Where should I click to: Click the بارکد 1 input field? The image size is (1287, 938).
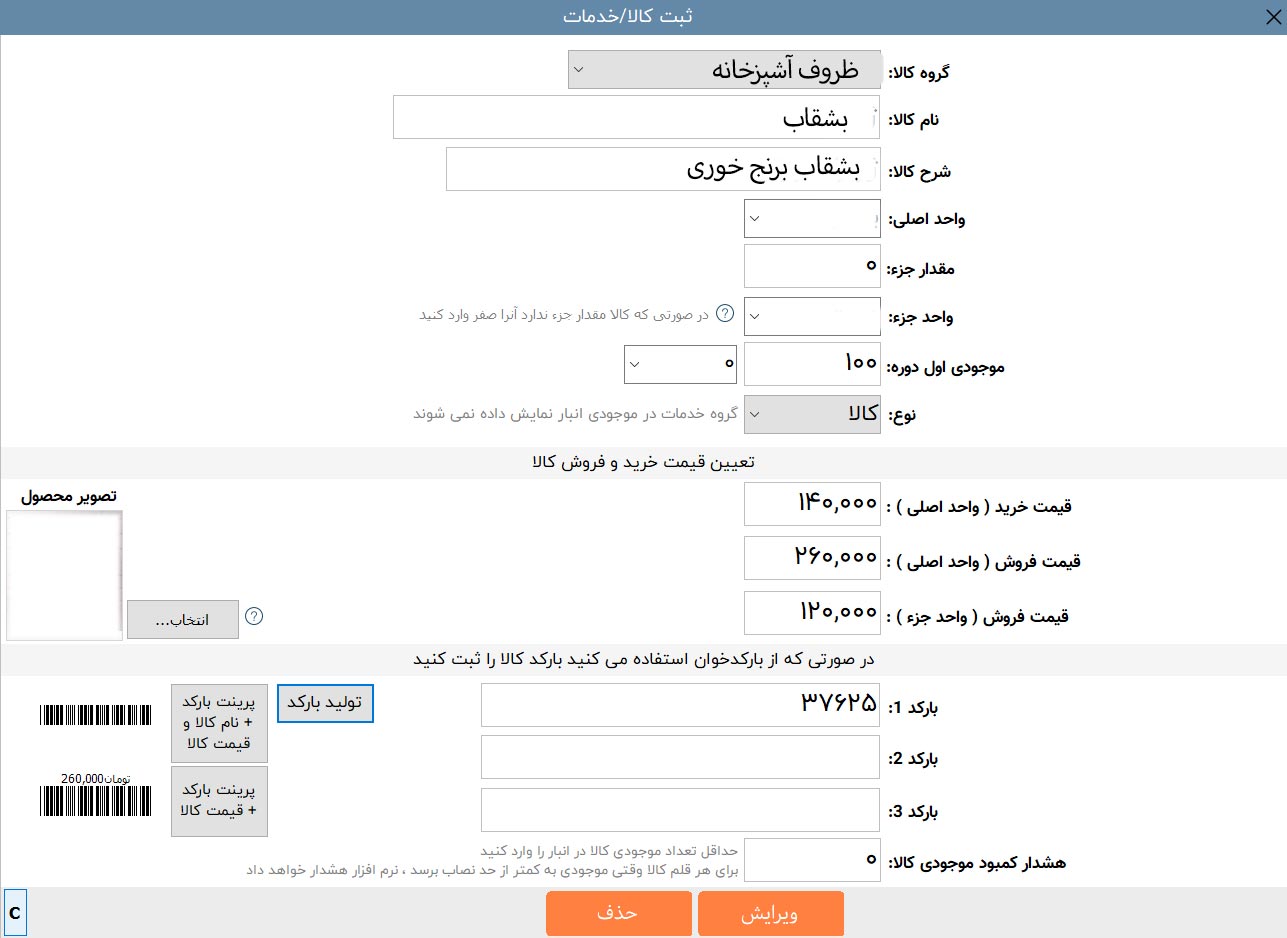tap(681, 704)
